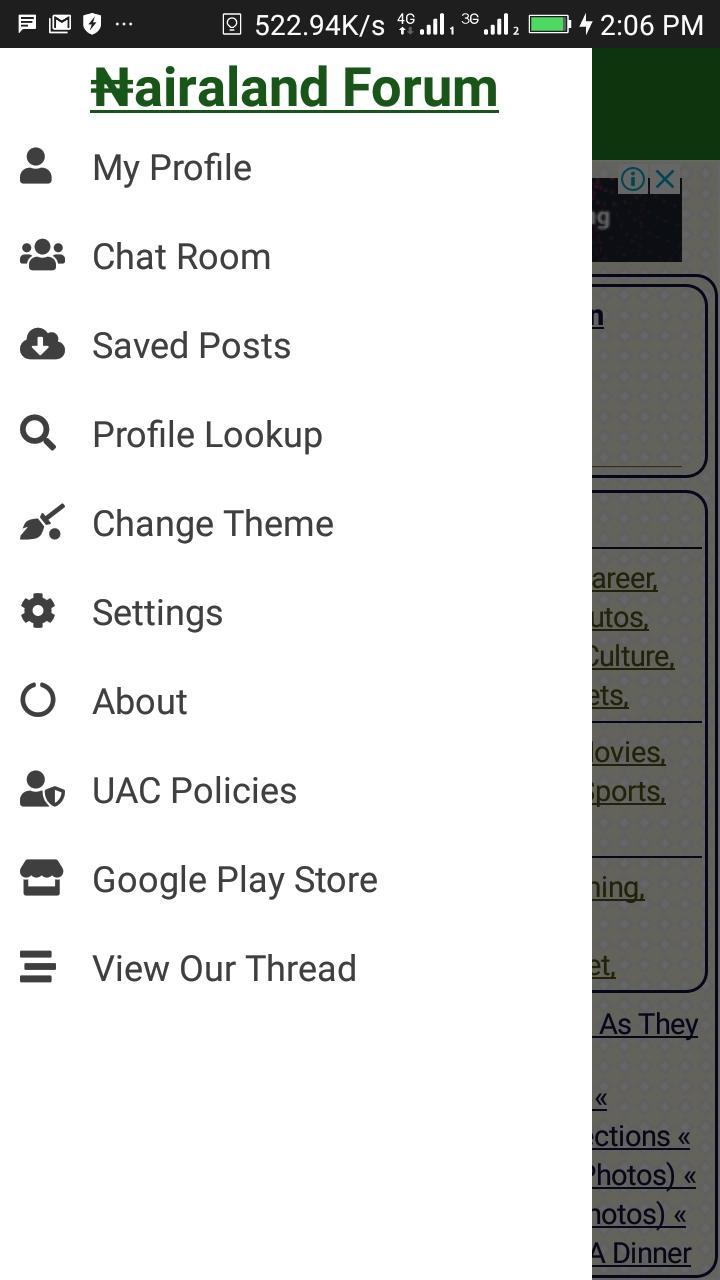Tap the My Profile person icon
The height and width of the screenshot is (1280, 720).
[36, 167]
